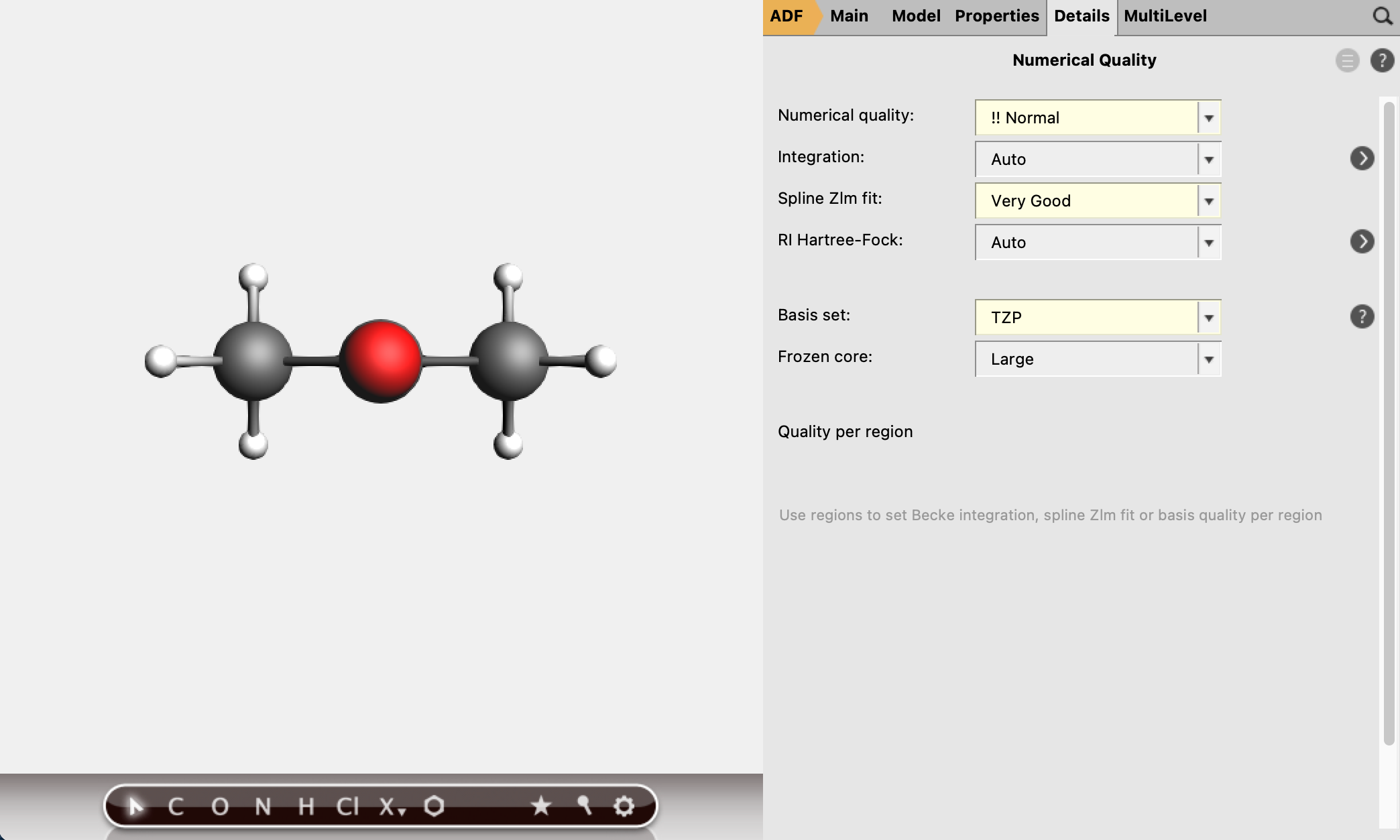This screenshot has height=840, width=1400.
Task: Click the red oxygen atom
Action: click(380, 361)
